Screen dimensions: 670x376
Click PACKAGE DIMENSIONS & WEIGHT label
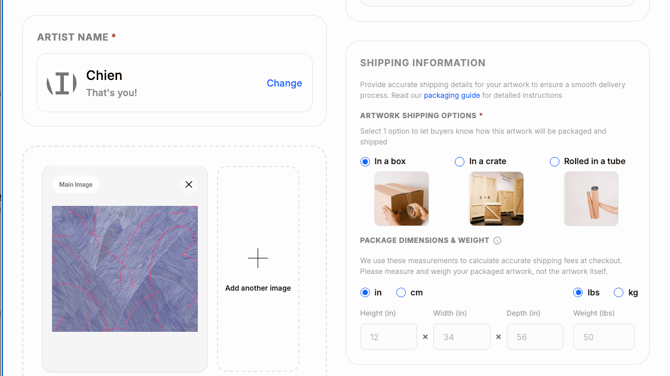[x=424, y=240]
